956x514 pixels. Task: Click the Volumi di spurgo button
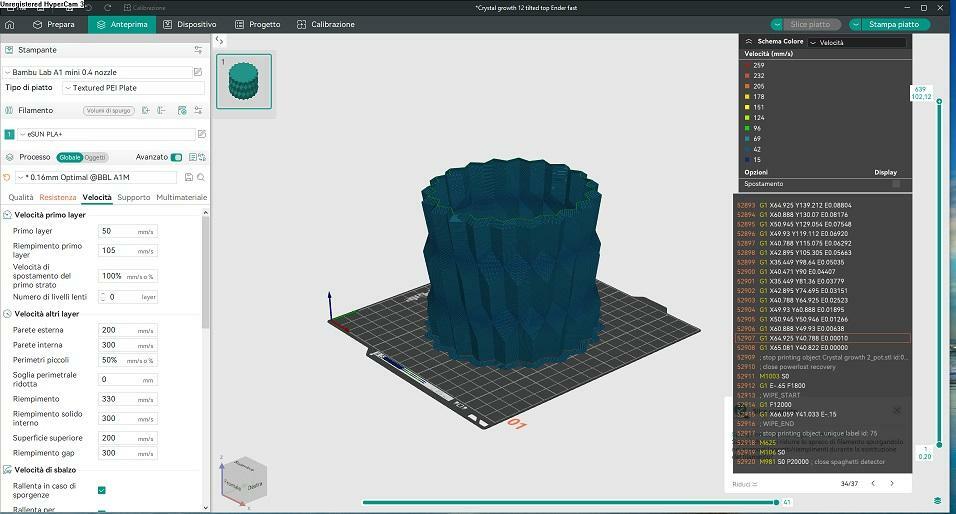(108, 111)
